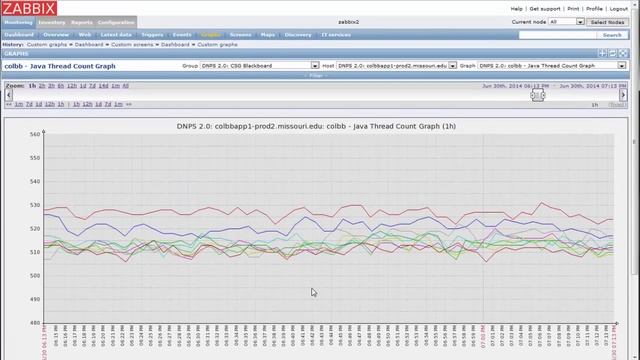The image size is (640, 360).
Task: Click the Help link
Action: (516, 9)
